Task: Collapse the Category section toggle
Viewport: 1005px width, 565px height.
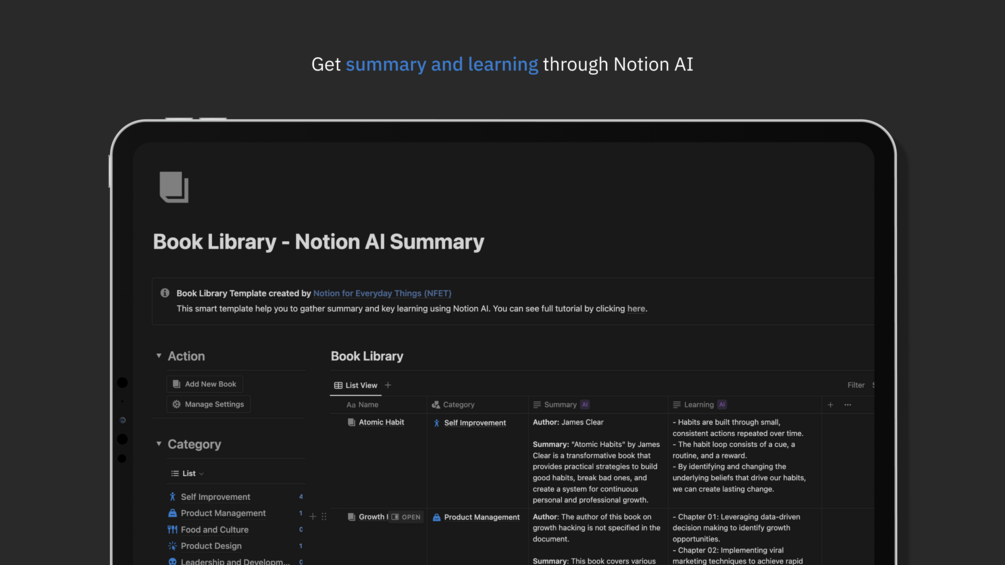Action: point(159,443)
